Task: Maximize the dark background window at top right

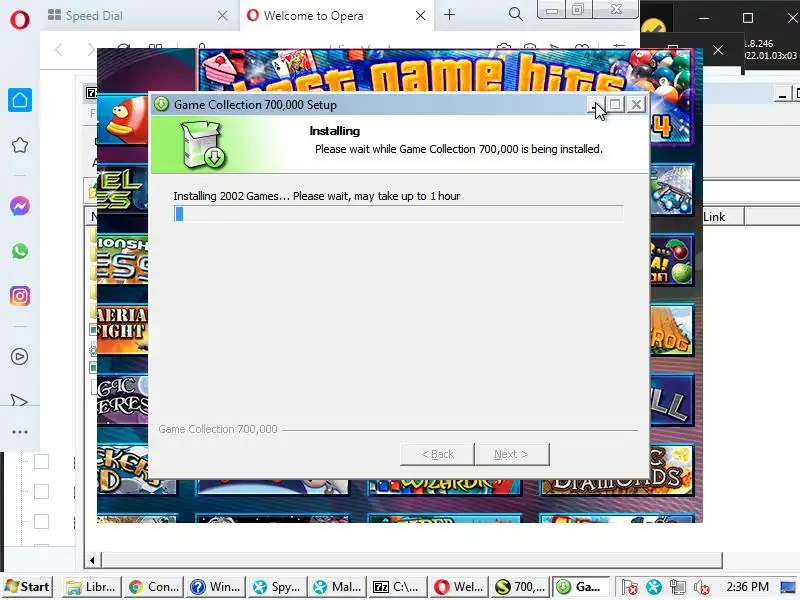Action: pos(748,18)
